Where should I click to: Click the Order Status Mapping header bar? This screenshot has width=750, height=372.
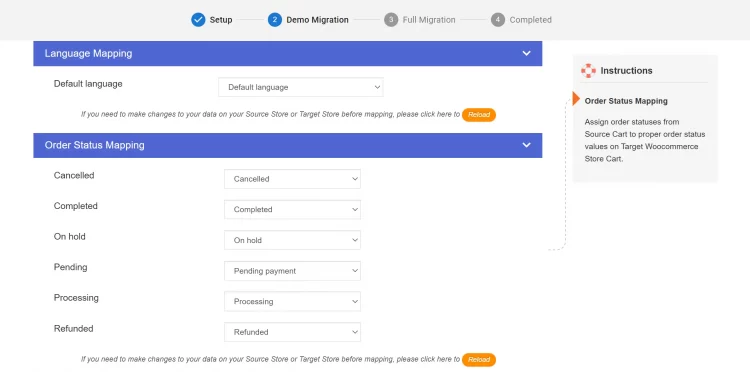pyautogui.click(x=287, y=145)
